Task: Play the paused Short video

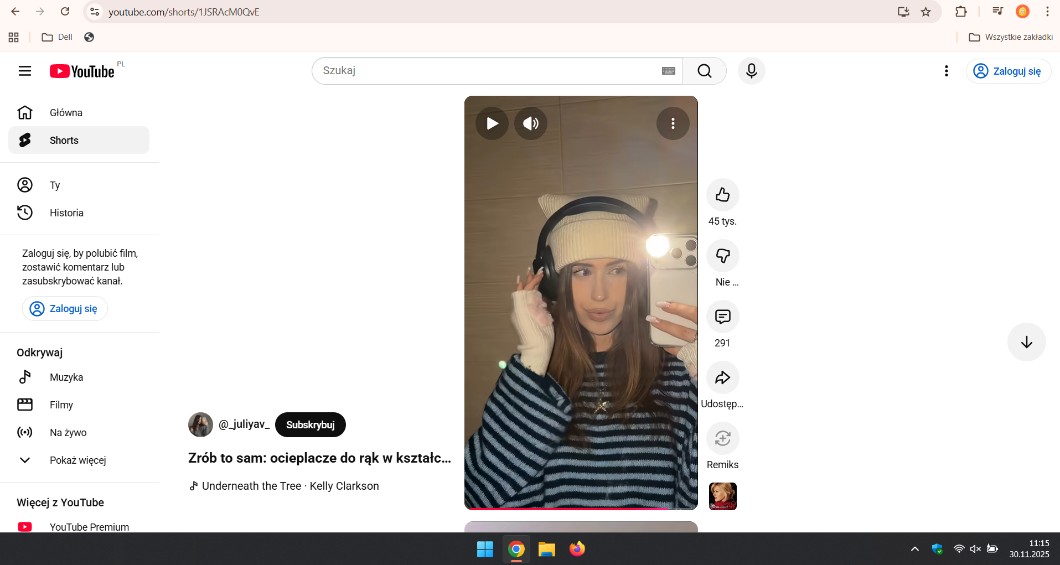Action: 491,123
